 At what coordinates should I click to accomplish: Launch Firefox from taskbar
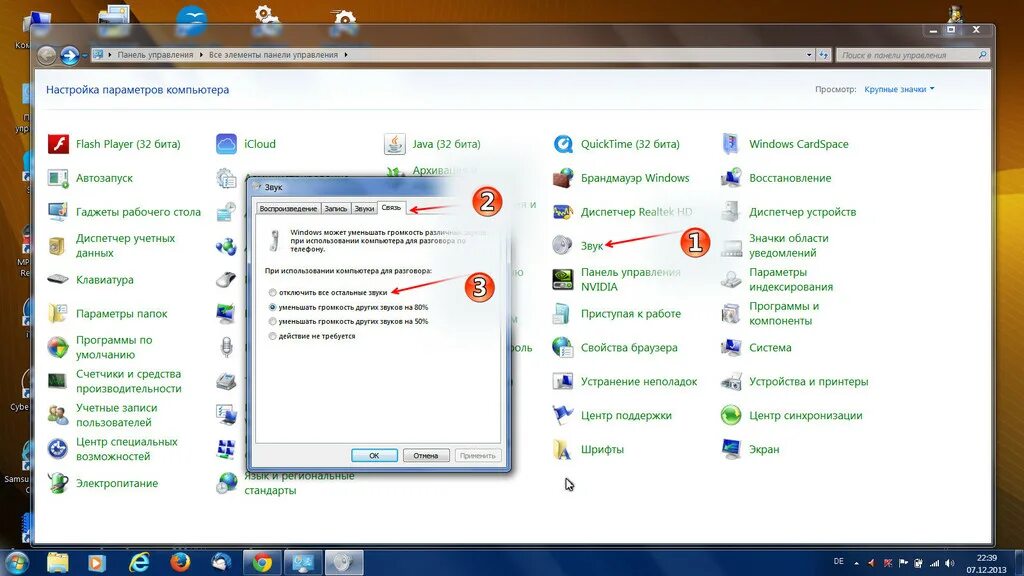tap(180, 562)
